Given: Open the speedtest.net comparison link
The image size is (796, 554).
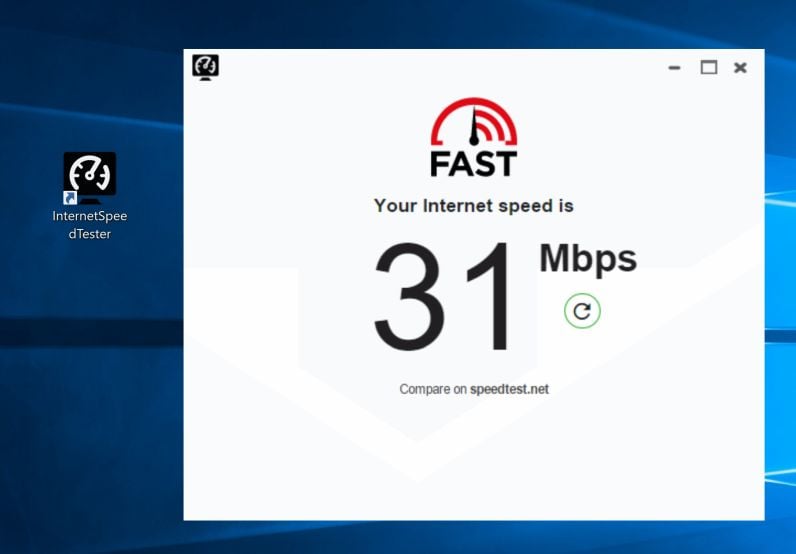Looking at the screenshot, I should pos(509,389).
